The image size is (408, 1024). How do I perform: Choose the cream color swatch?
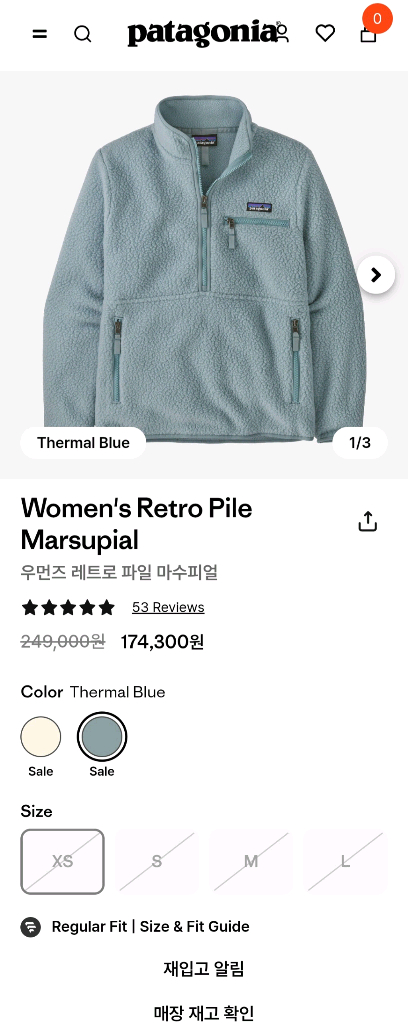(x=40, y=737)
